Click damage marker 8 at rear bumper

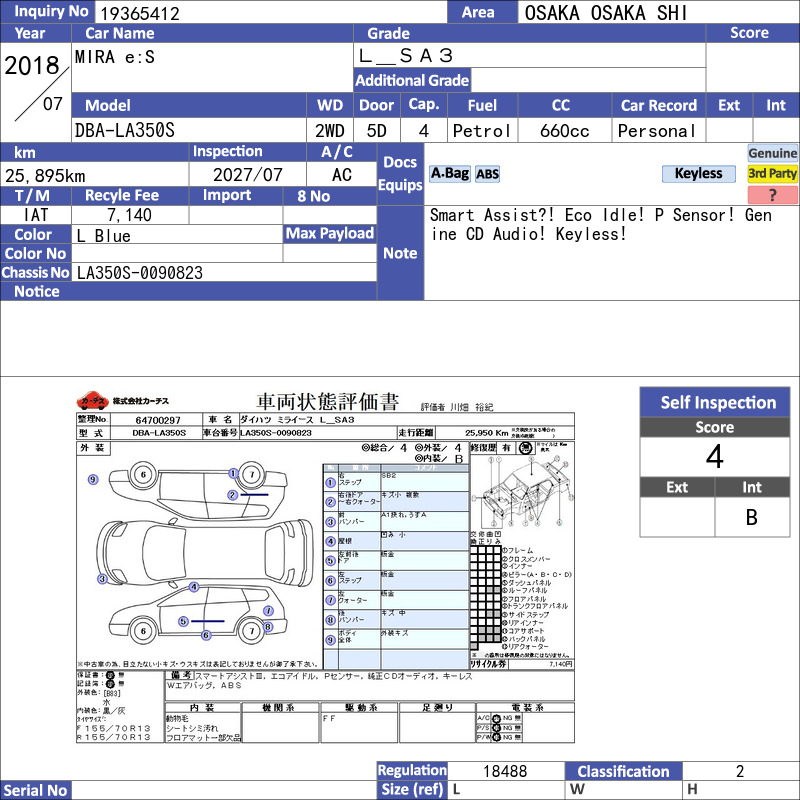click(268, 627)
